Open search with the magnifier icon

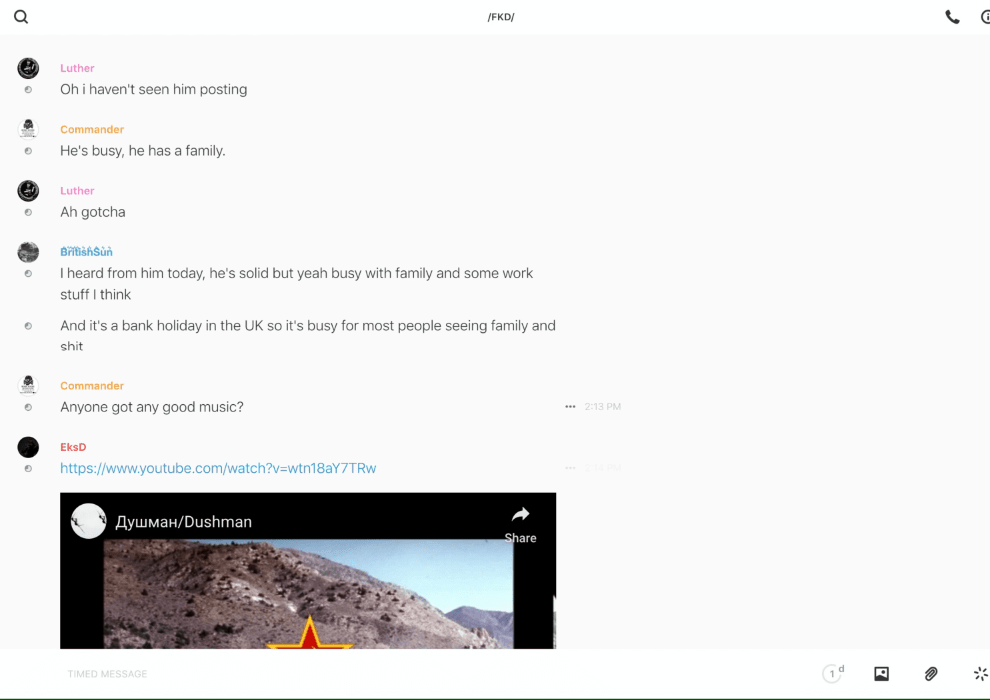[21, 17]
